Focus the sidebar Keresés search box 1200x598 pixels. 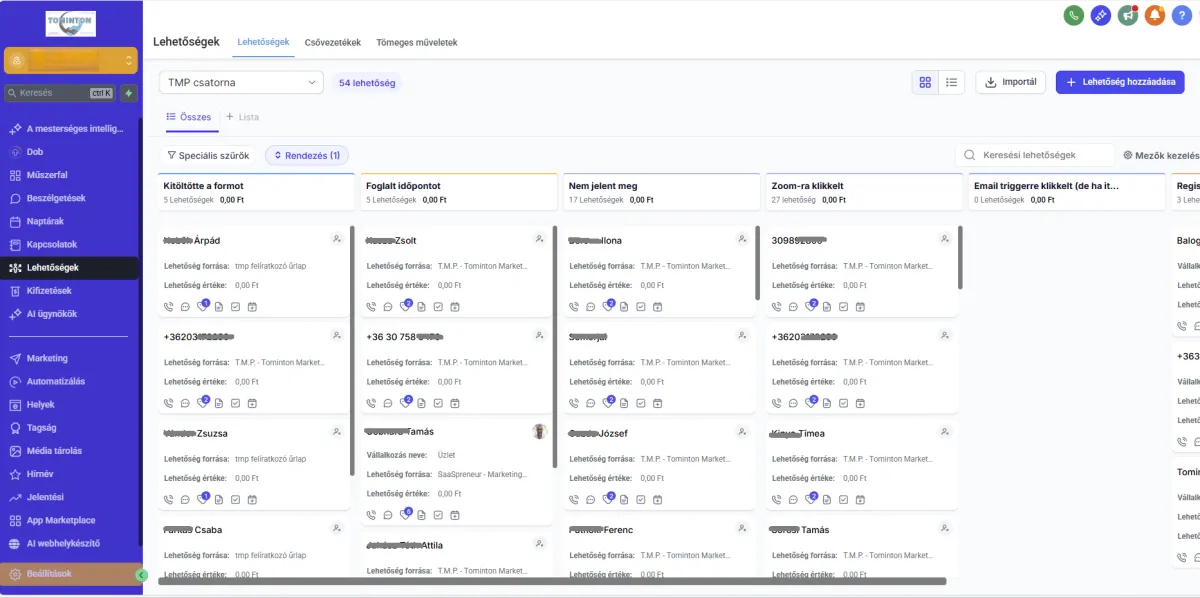click(x=61, y=93)
